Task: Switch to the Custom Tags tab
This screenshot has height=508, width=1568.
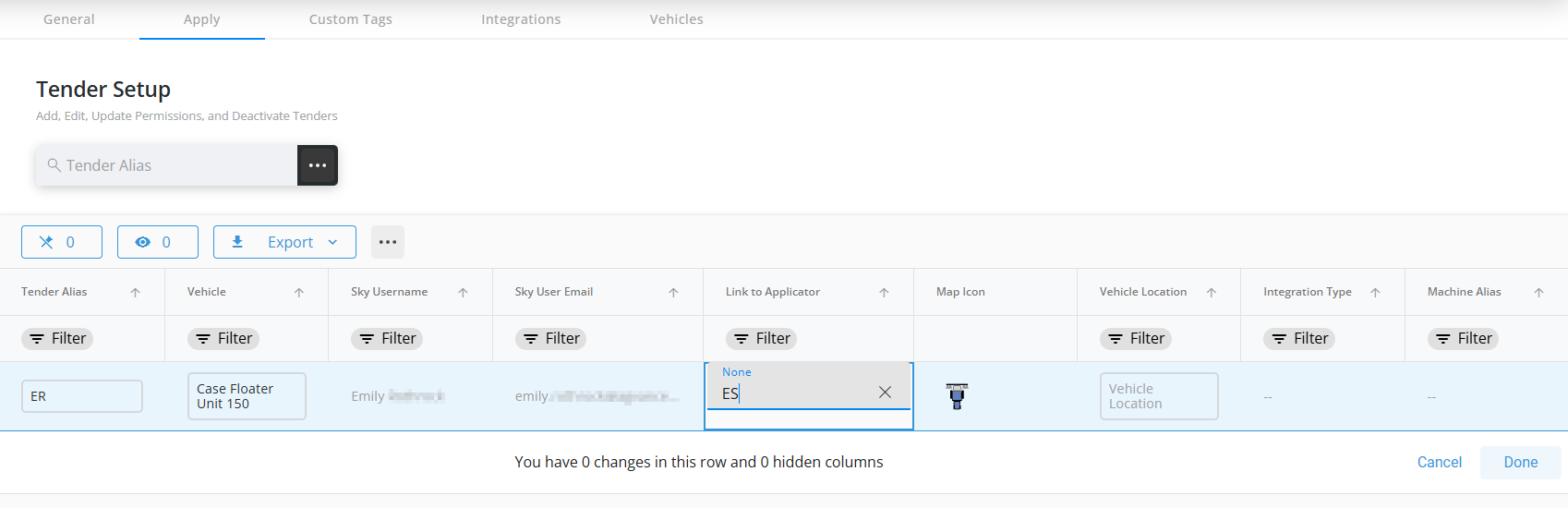Action: tap(350, 19)
